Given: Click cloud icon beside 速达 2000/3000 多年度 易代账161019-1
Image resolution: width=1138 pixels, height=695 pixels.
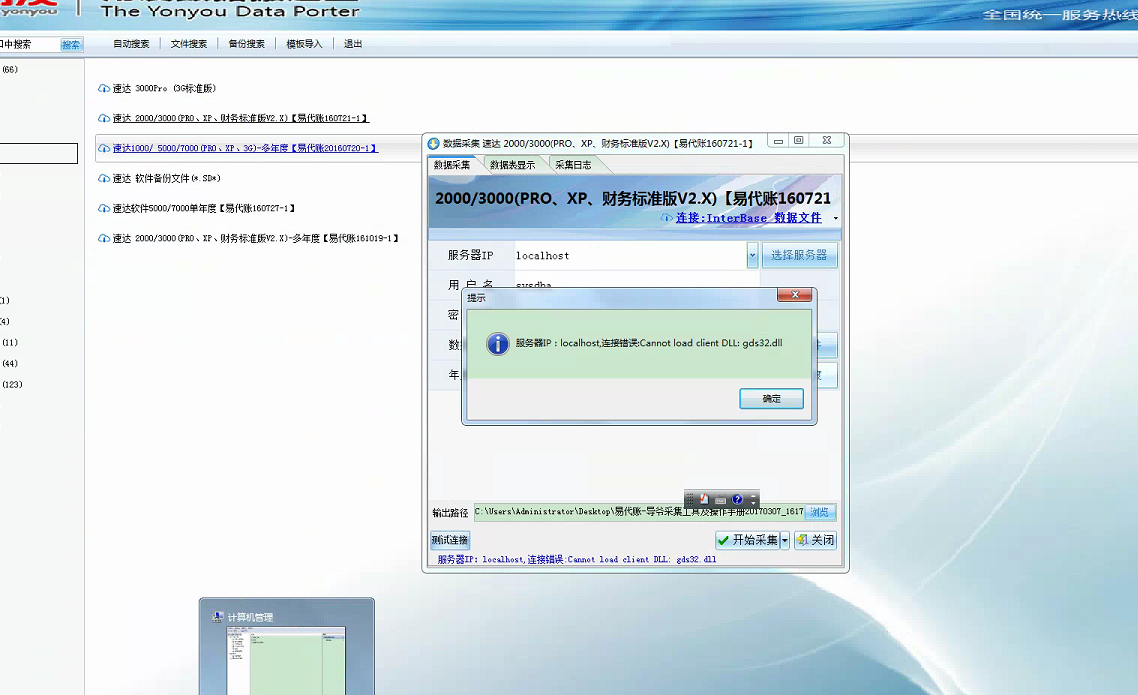Looking at the screenshot, I should tap(104, 238).
